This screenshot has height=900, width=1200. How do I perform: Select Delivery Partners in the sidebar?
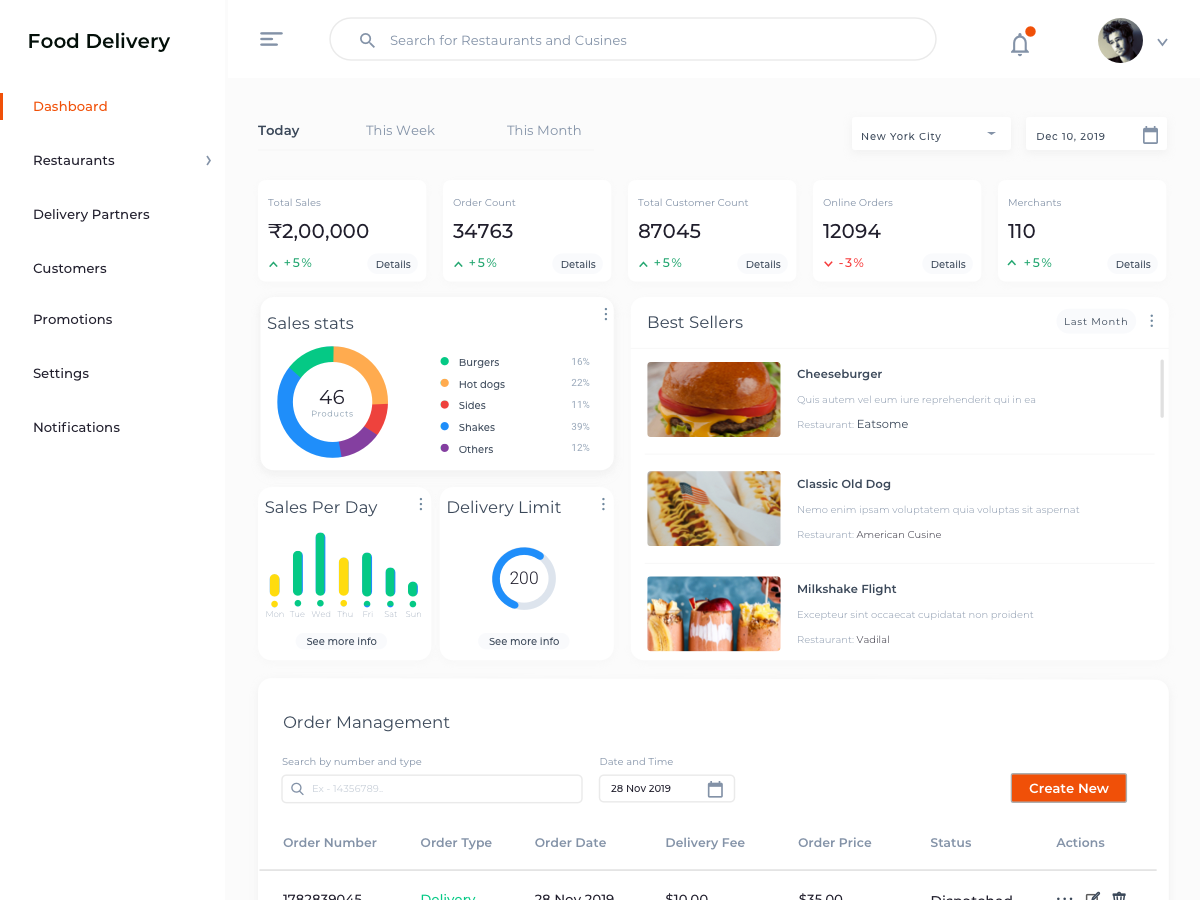tap(91, 214)
